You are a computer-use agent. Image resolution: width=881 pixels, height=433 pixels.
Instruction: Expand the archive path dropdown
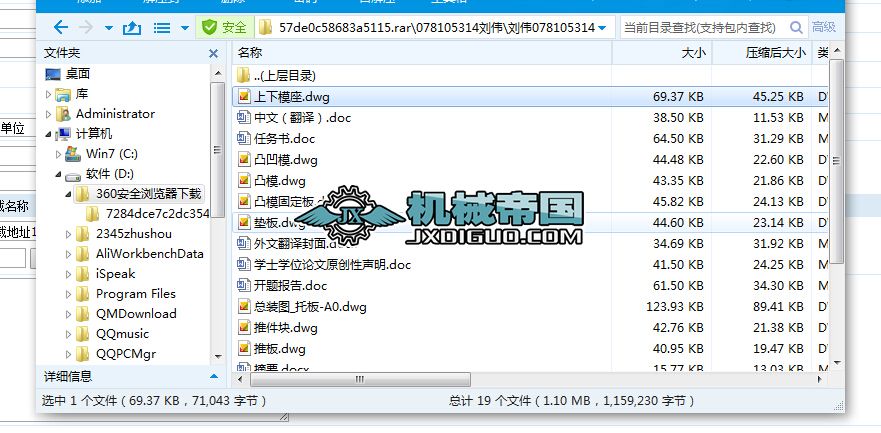click(x=602, y=28)
